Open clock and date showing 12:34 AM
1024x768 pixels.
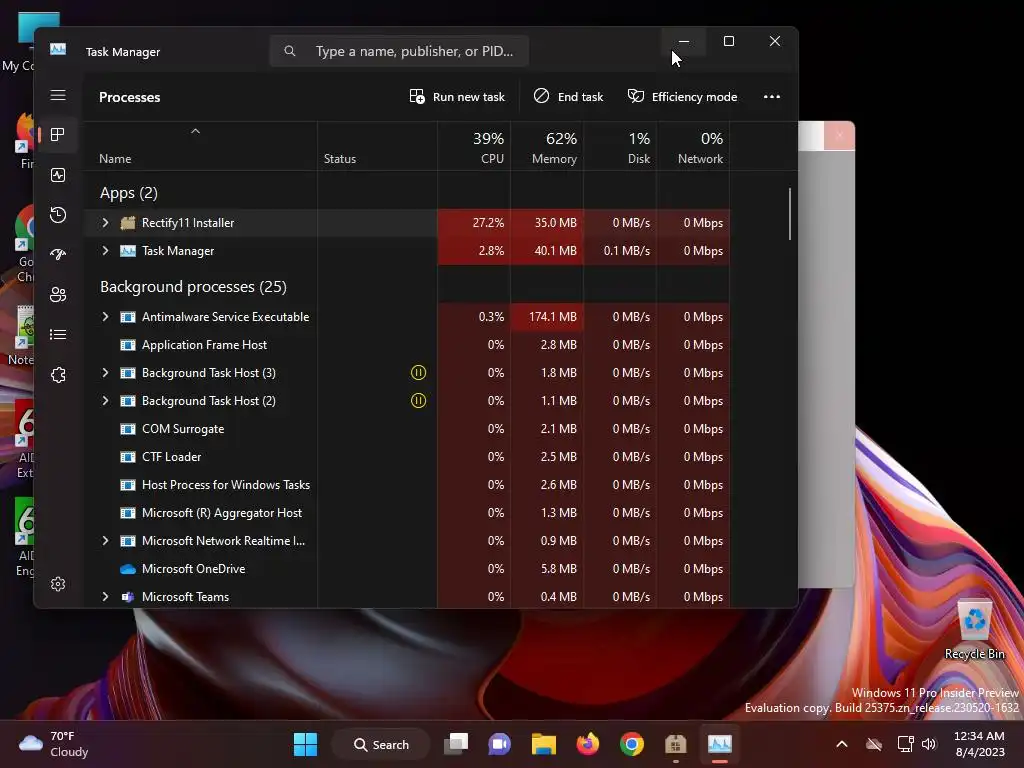(x=979, y=744)
